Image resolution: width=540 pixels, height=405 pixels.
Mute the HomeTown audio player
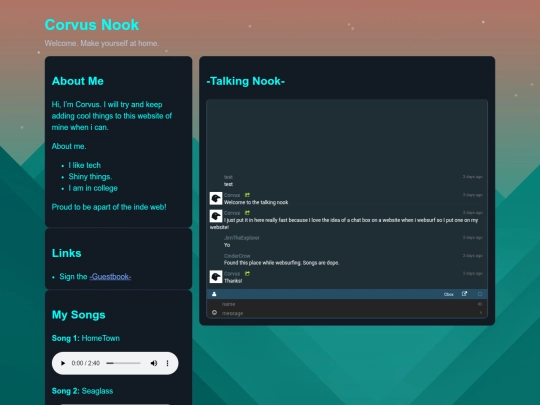click(154, 363)
